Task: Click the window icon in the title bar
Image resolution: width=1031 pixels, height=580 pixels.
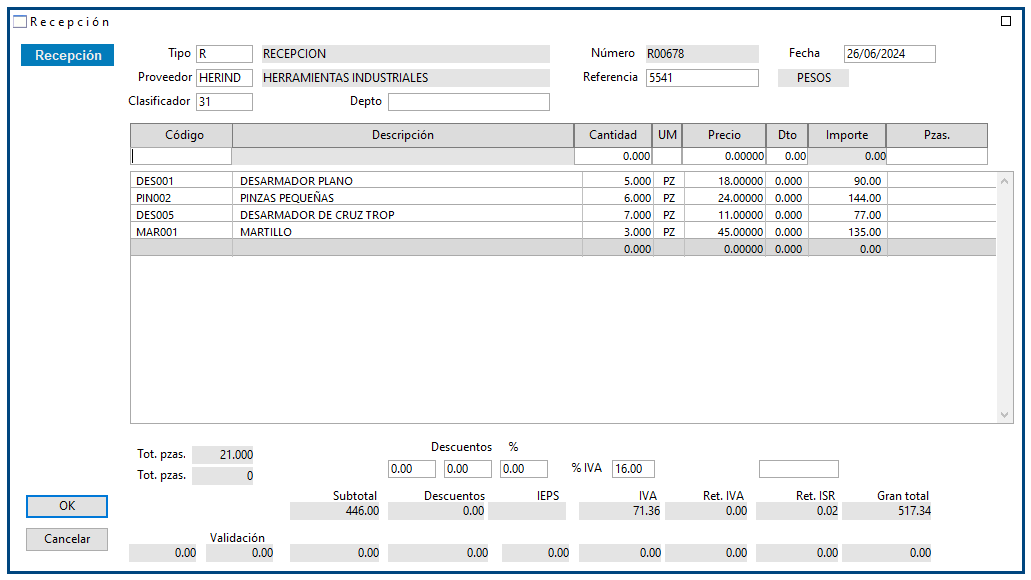Action: tap(20, 21)
